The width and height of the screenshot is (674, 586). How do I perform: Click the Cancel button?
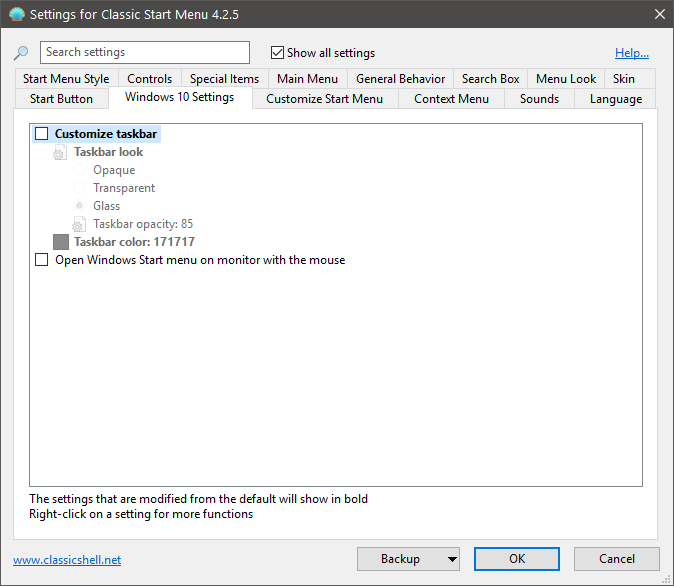[x=616, y=559]
